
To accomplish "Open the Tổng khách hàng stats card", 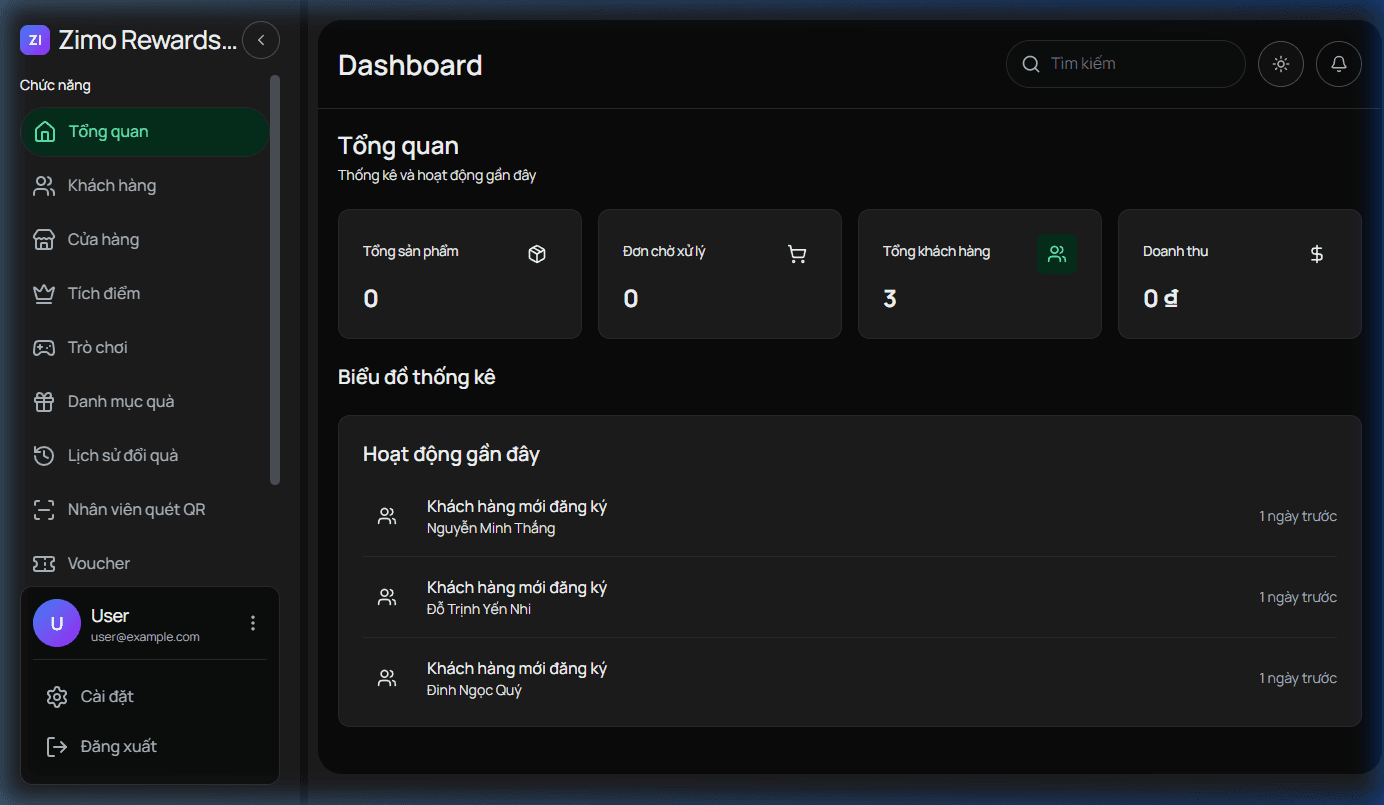I will point(979,274).
